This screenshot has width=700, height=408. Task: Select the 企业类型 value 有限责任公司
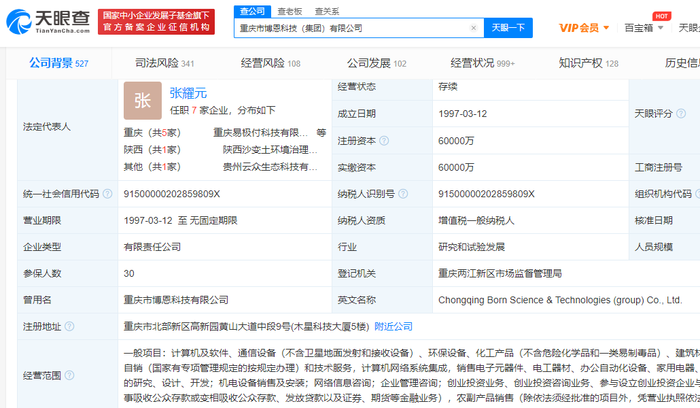point(152,247)
